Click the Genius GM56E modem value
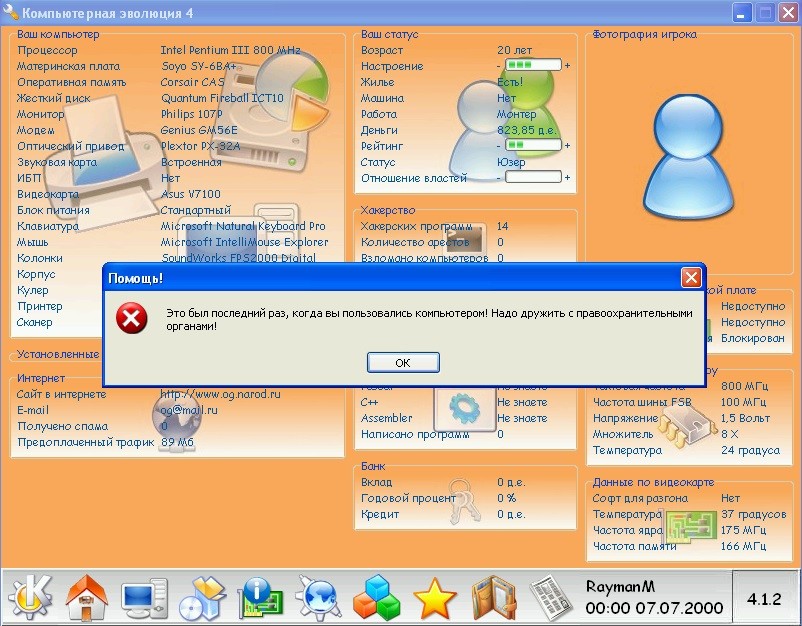Screen dimensions: 802x626 199,130
